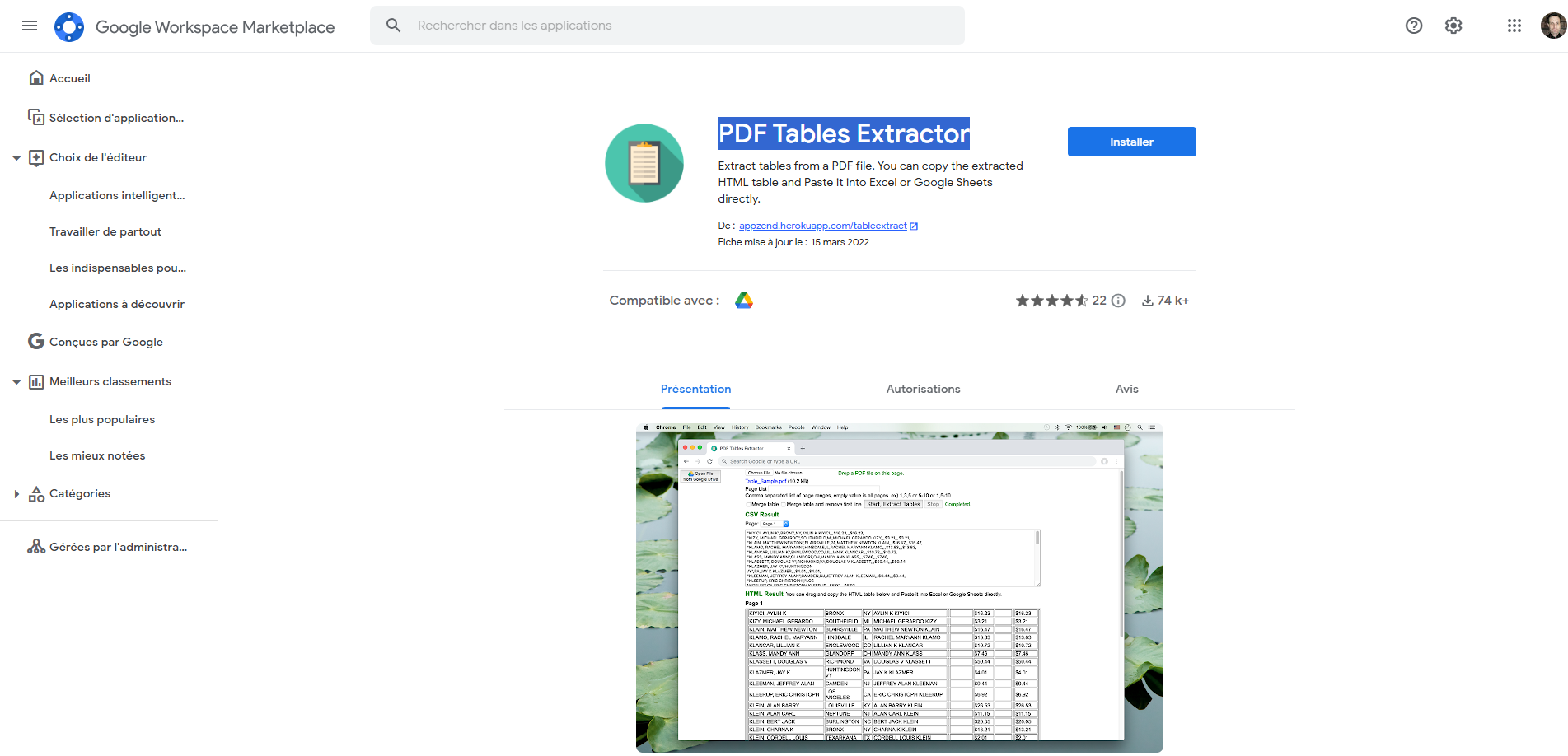Switch to the Présentation tab
The image size is (1568, 756).
pos(695,389)
